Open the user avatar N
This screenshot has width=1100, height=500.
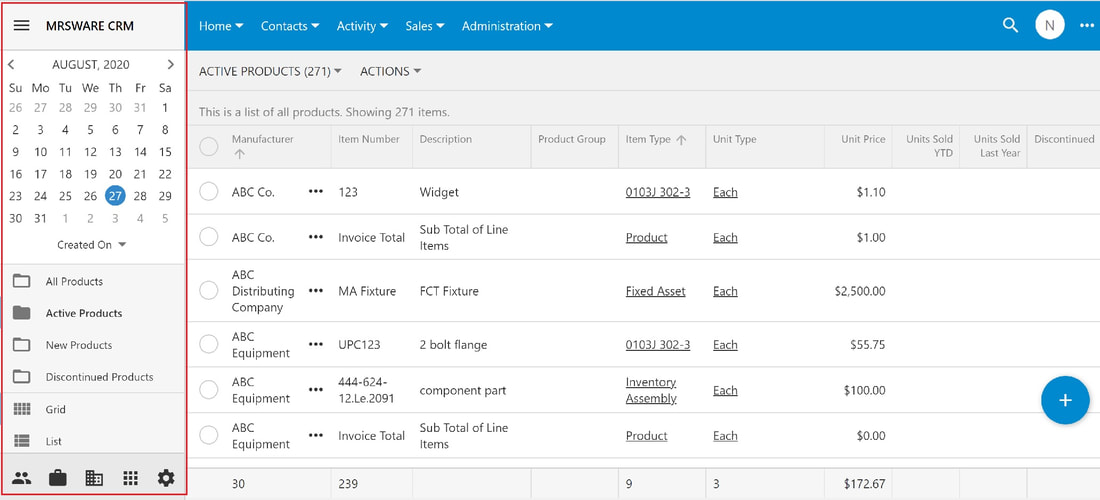pyautogui.click(x=1049, y=26)
